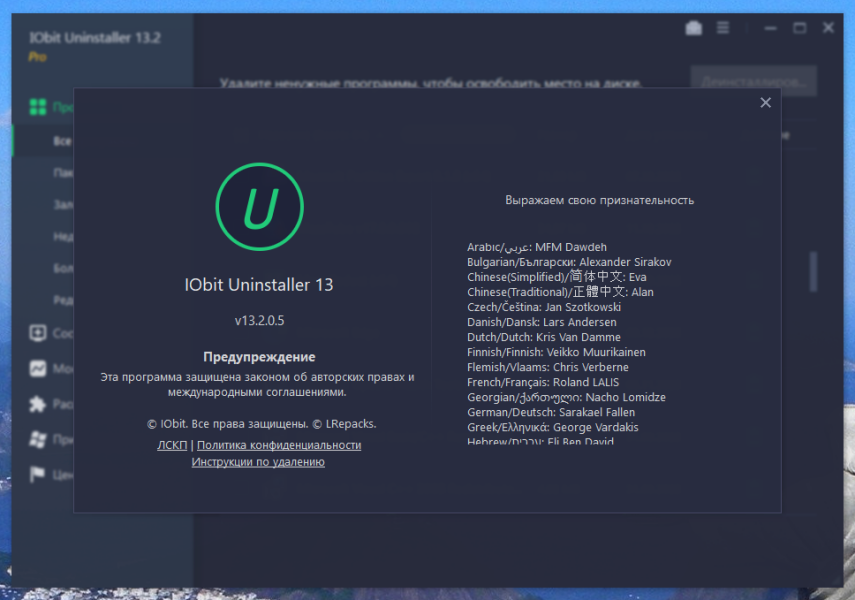The image size is (855, 600).
Task: Open the ЛСКП license link
Action: pyautogui.click(x=172, y=445)
